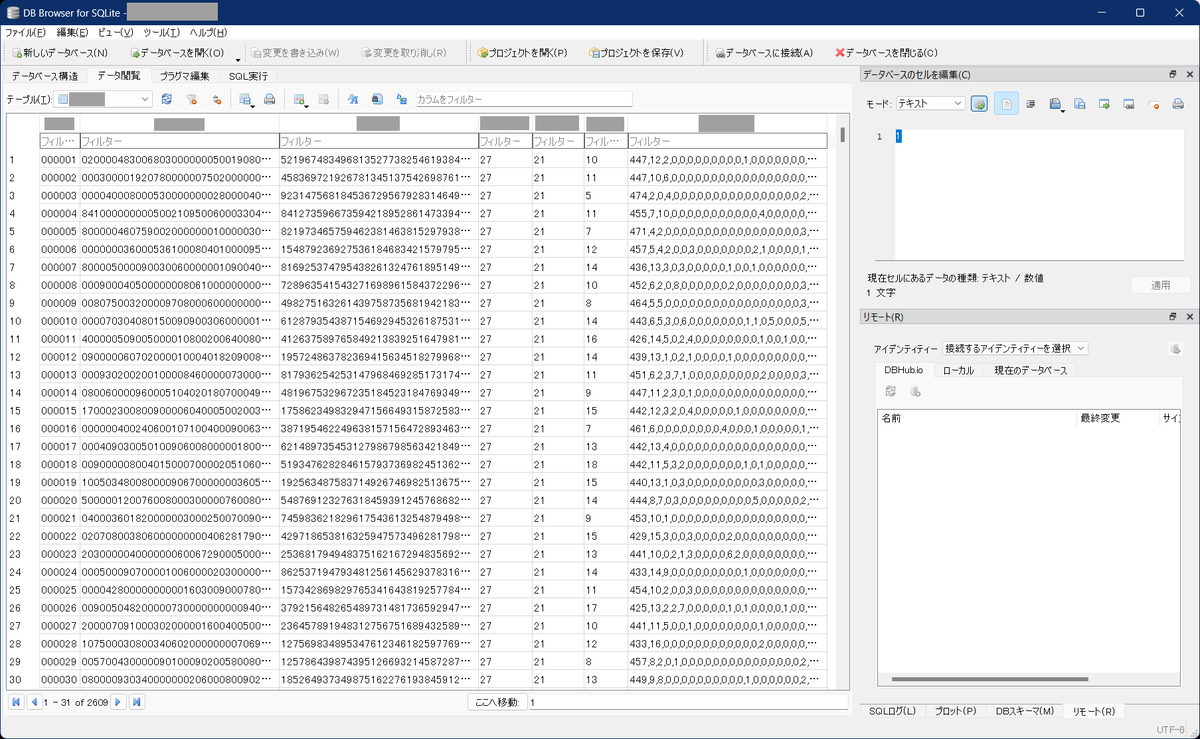The height and width of the screenshot is (739, 1200).
Task: Open the ヘルプ(H) menu
Action: pyautogui.click(x=208, y=33)
